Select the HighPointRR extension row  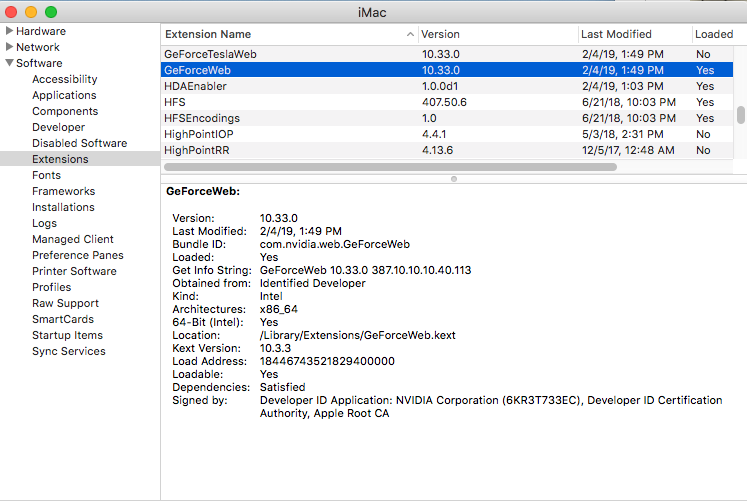coord(447,150)
